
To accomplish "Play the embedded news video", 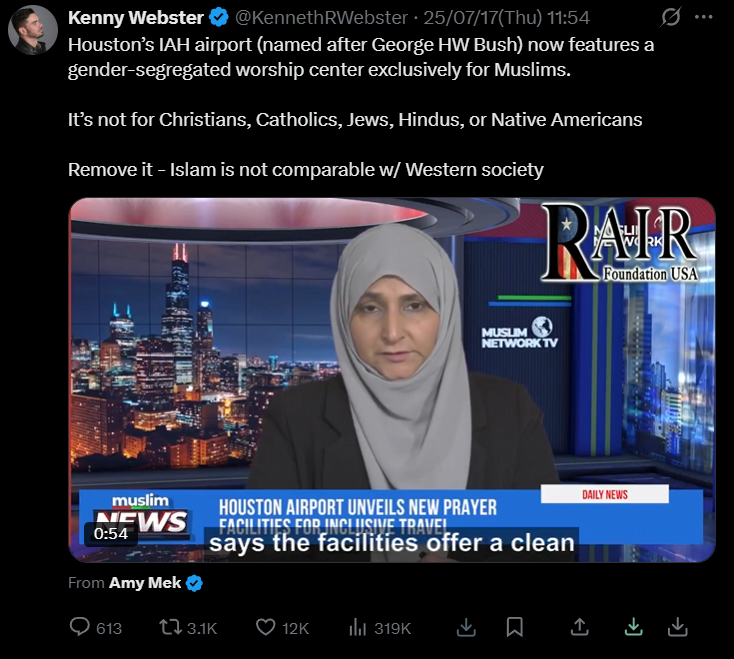I will tap(392, 380).
